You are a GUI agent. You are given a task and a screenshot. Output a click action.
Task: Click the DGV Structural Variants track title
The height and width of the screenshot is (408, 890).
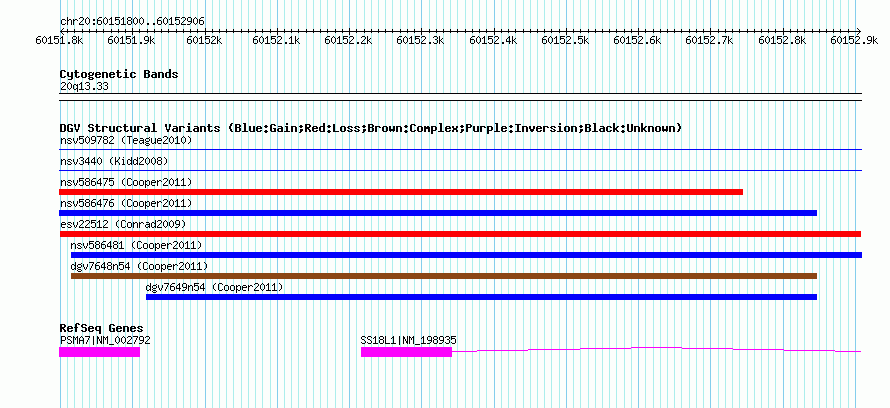point(371,128)
